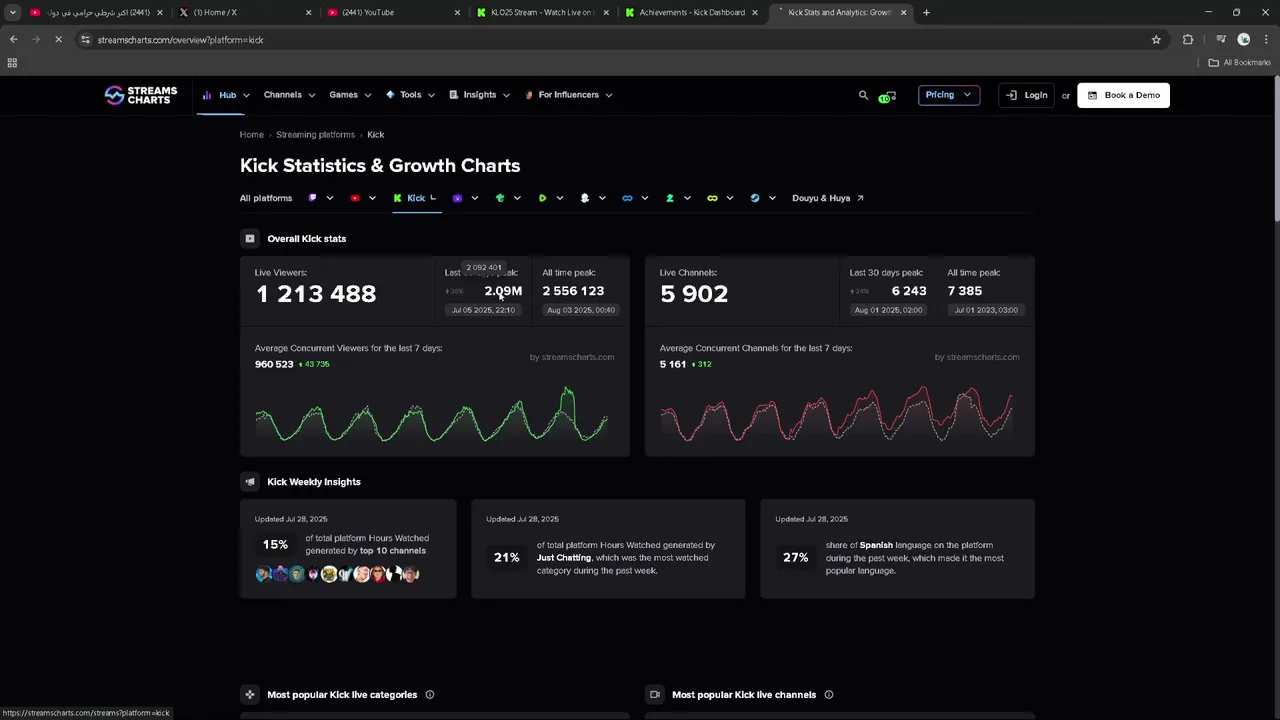Click the Streams Charts logo
The image size is (1280, 720).
coord(141,95)
